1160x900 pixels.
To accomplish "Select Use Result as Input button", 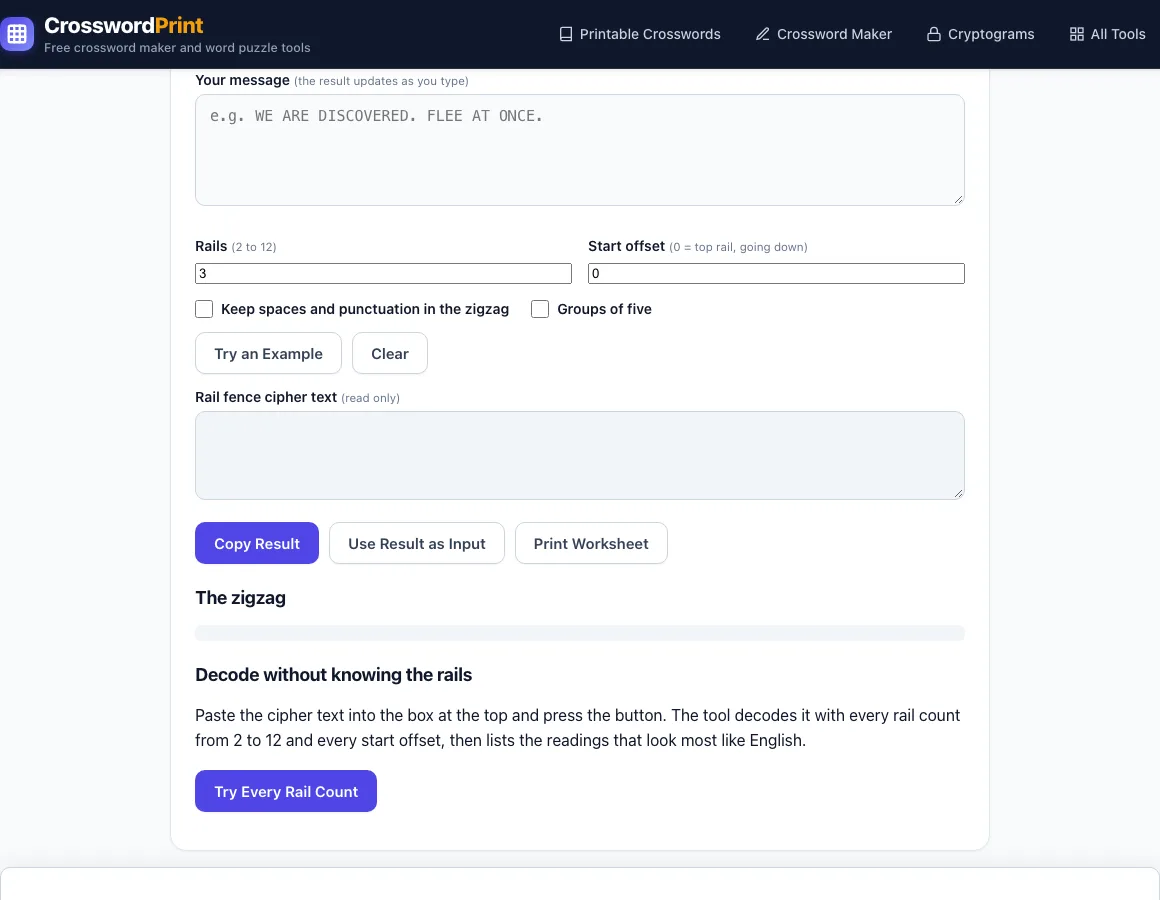I will (417, 544).
